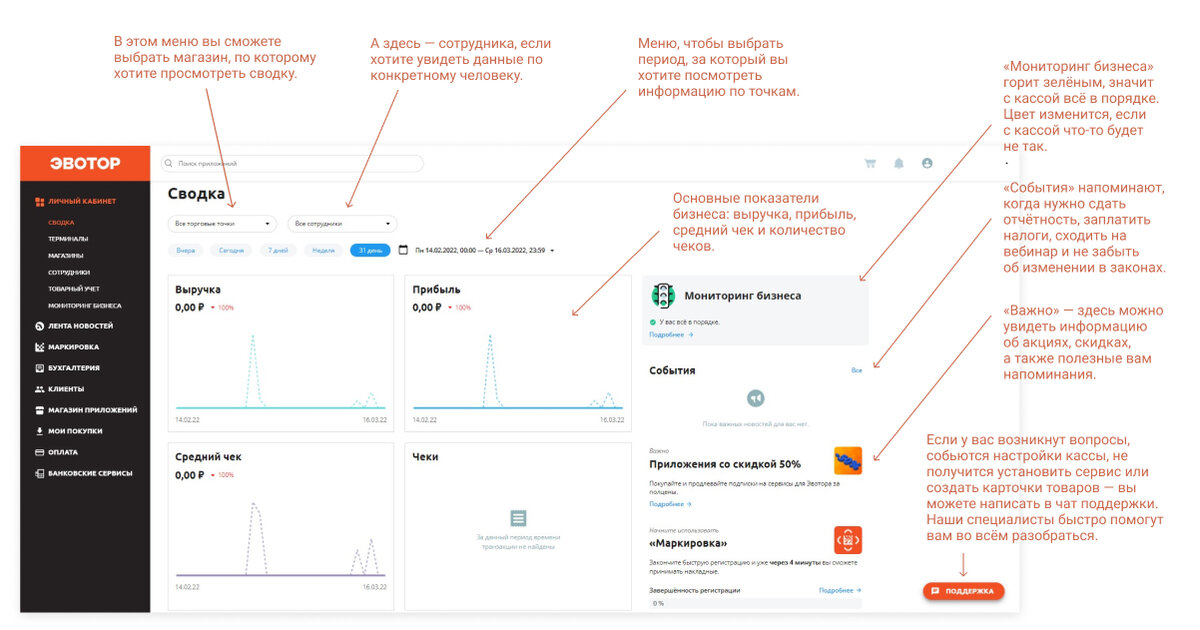Focus the Поиск приложений search field
This screenshot has width=1200, height=630.
click(x=292, y=163)
